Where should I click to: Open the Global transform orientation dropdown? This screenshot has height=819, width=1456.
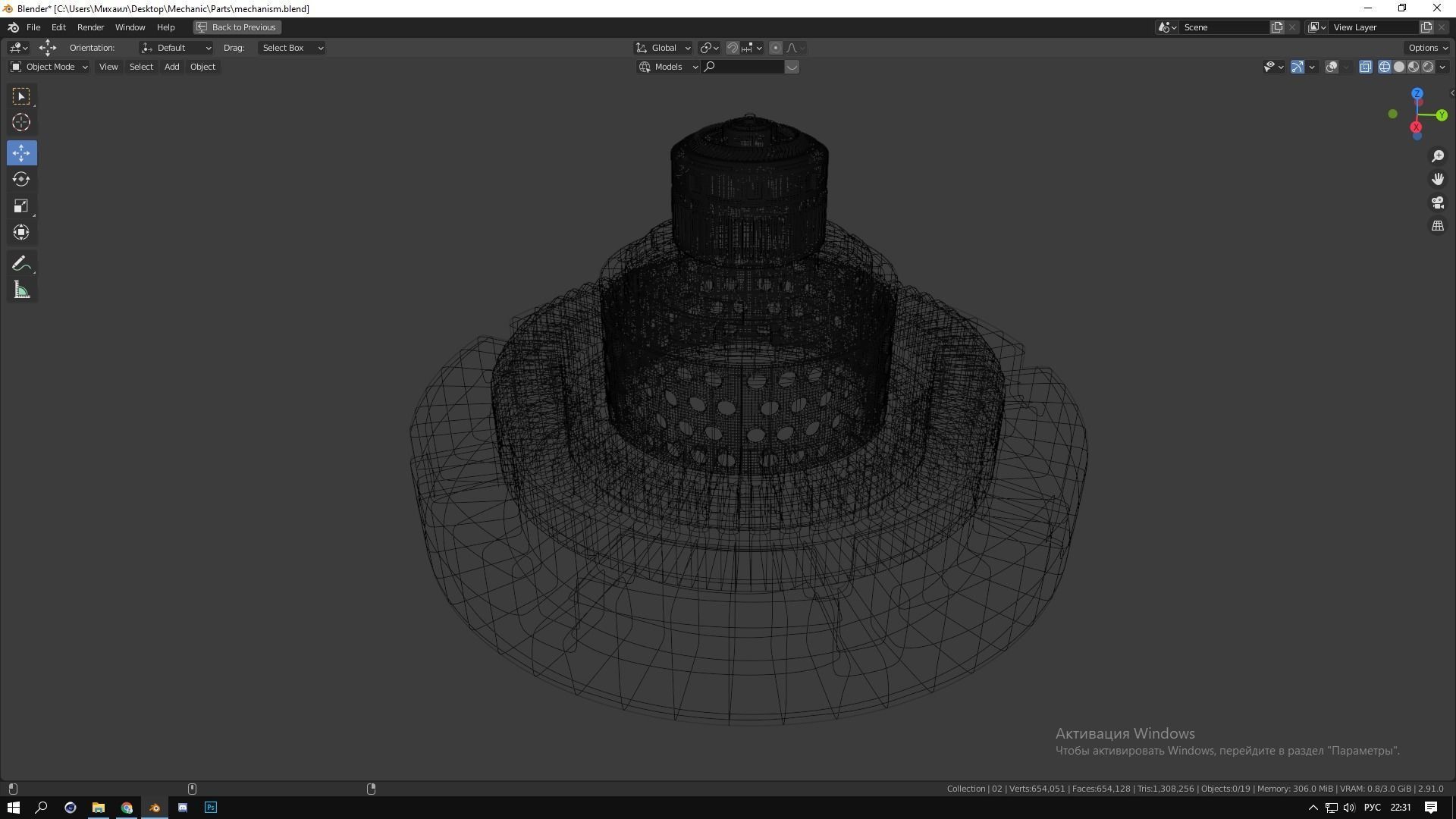pos(663,48)
